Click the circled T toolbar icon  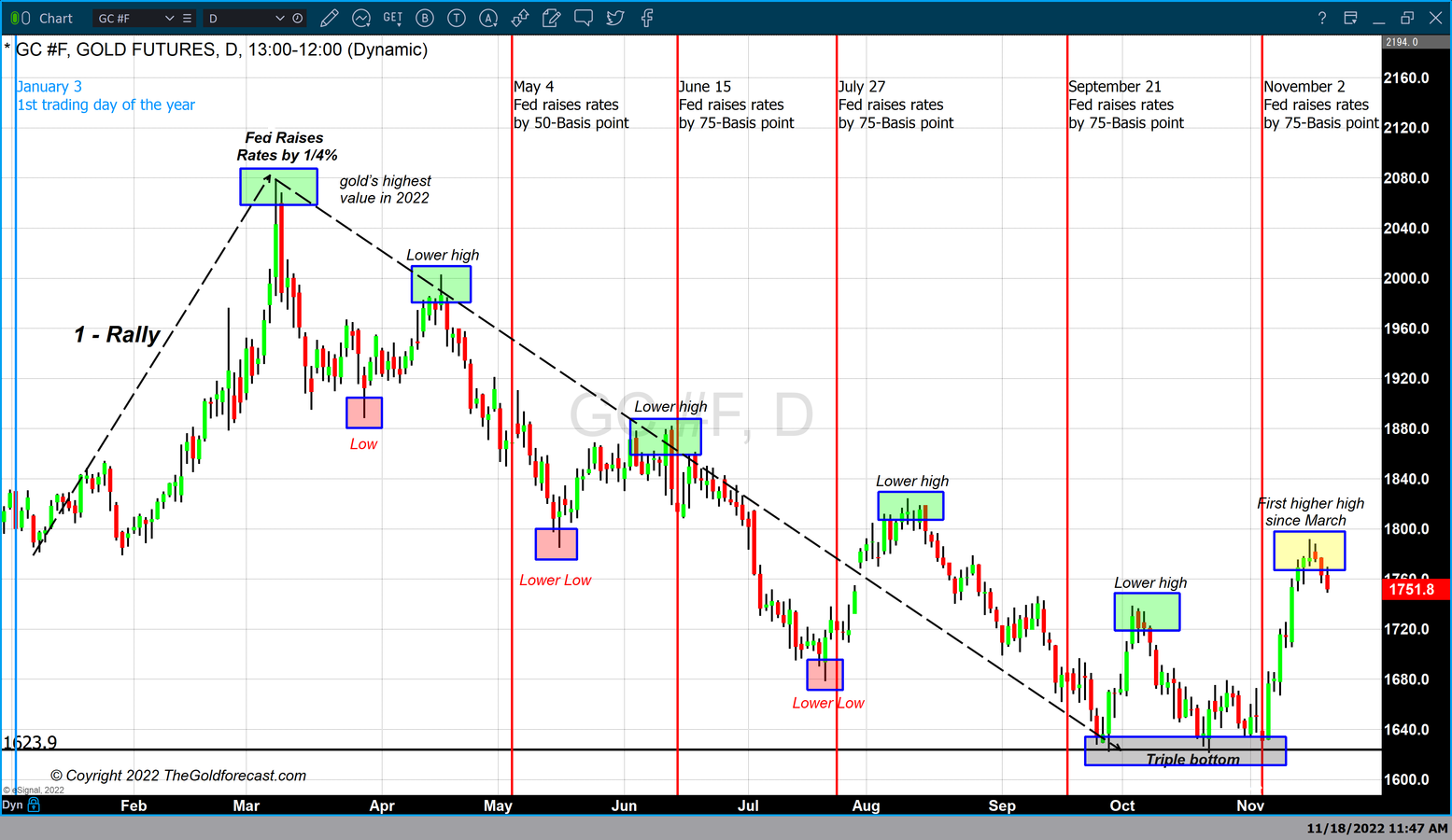[x=457, y=18]
